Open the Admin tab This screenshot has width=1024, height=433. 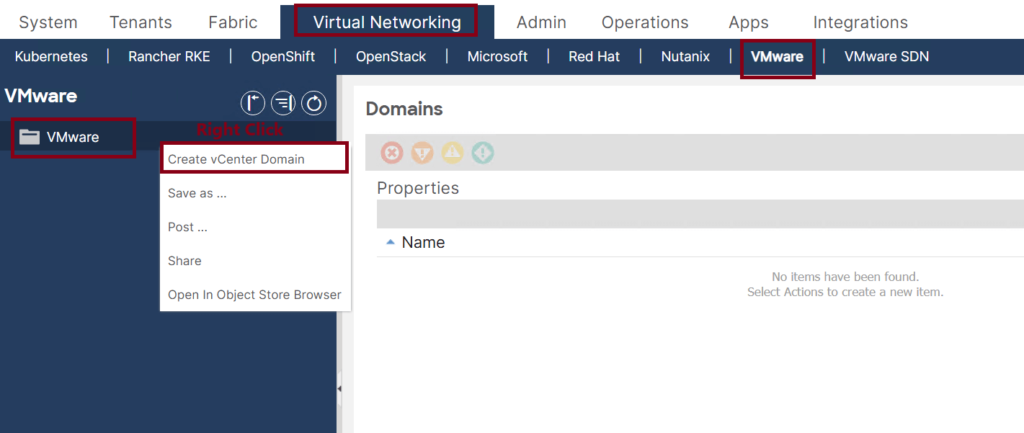[540, 22]
